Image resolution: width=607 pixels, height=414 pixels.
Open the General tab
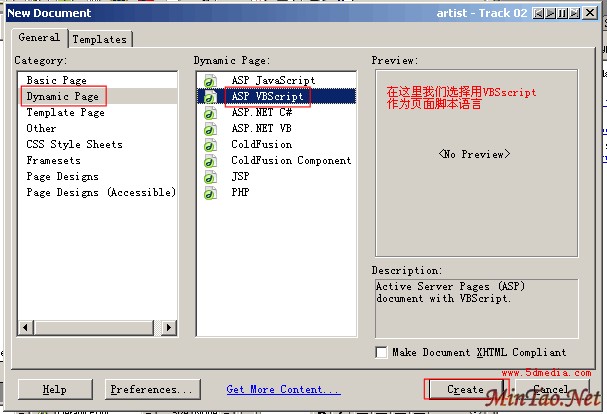[x=40, y=37]
